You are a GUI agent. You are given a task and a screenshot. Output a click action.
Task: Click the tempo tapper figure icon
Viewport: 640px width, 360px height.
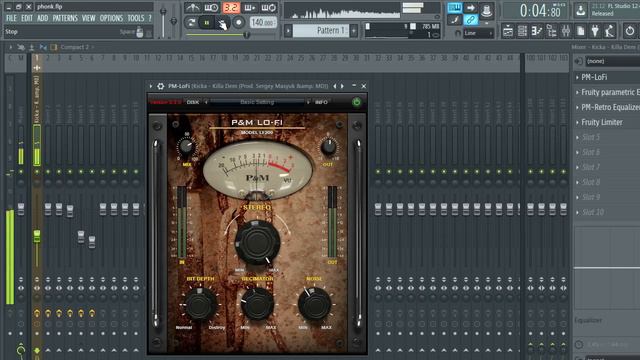point(609,31)
